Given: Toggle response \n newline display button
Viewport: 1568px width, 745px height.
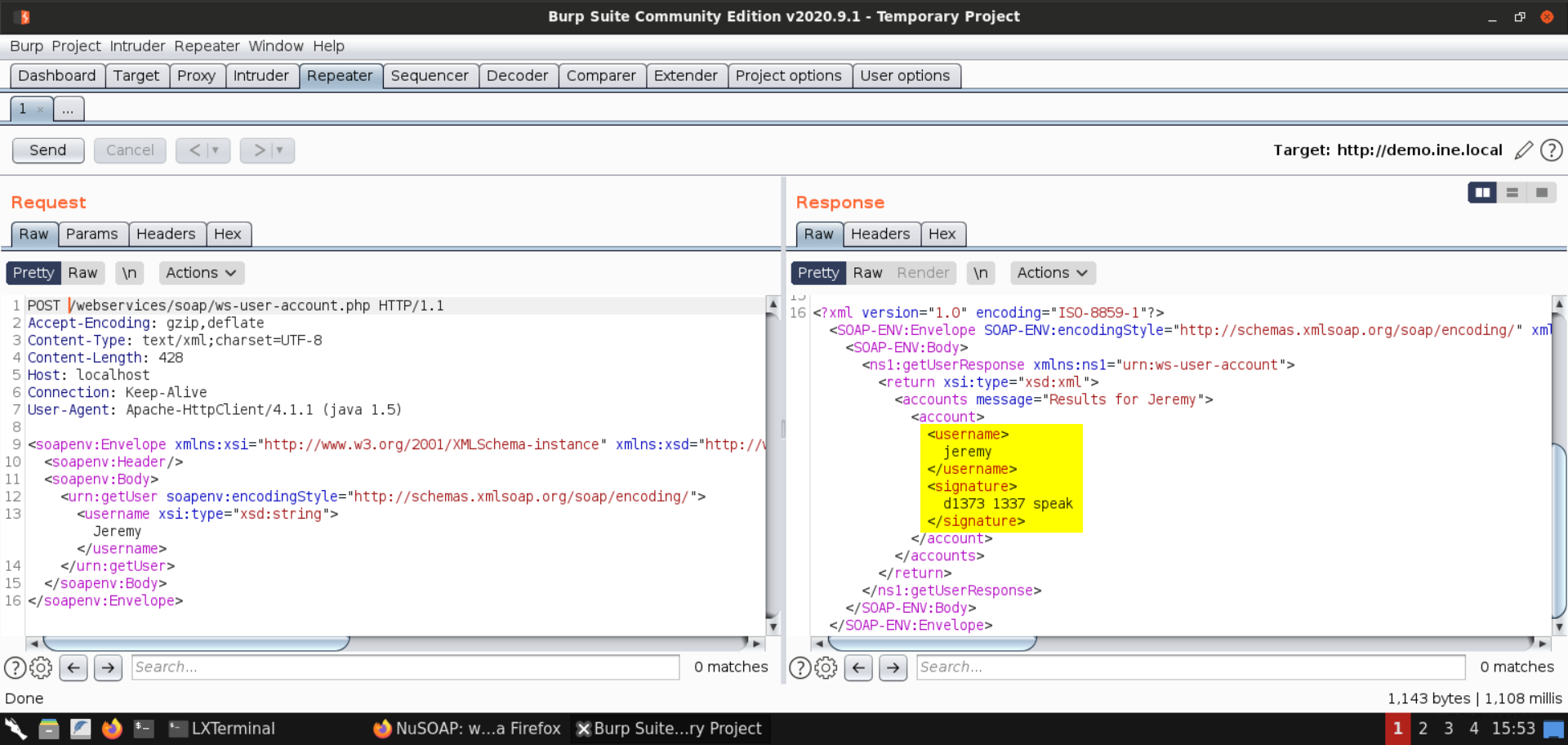Looking at the screenshot, I should (980, 273).
